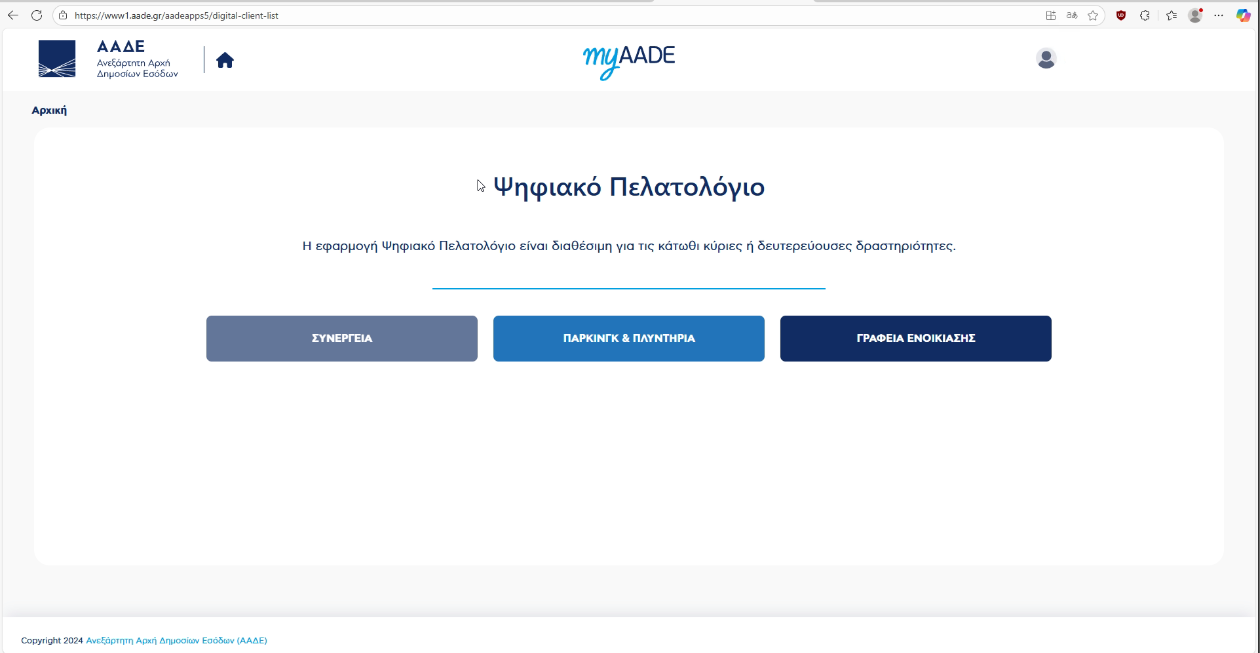View site info via the padlock icon
The image size is (1260, 653).
tap(63, 16)
